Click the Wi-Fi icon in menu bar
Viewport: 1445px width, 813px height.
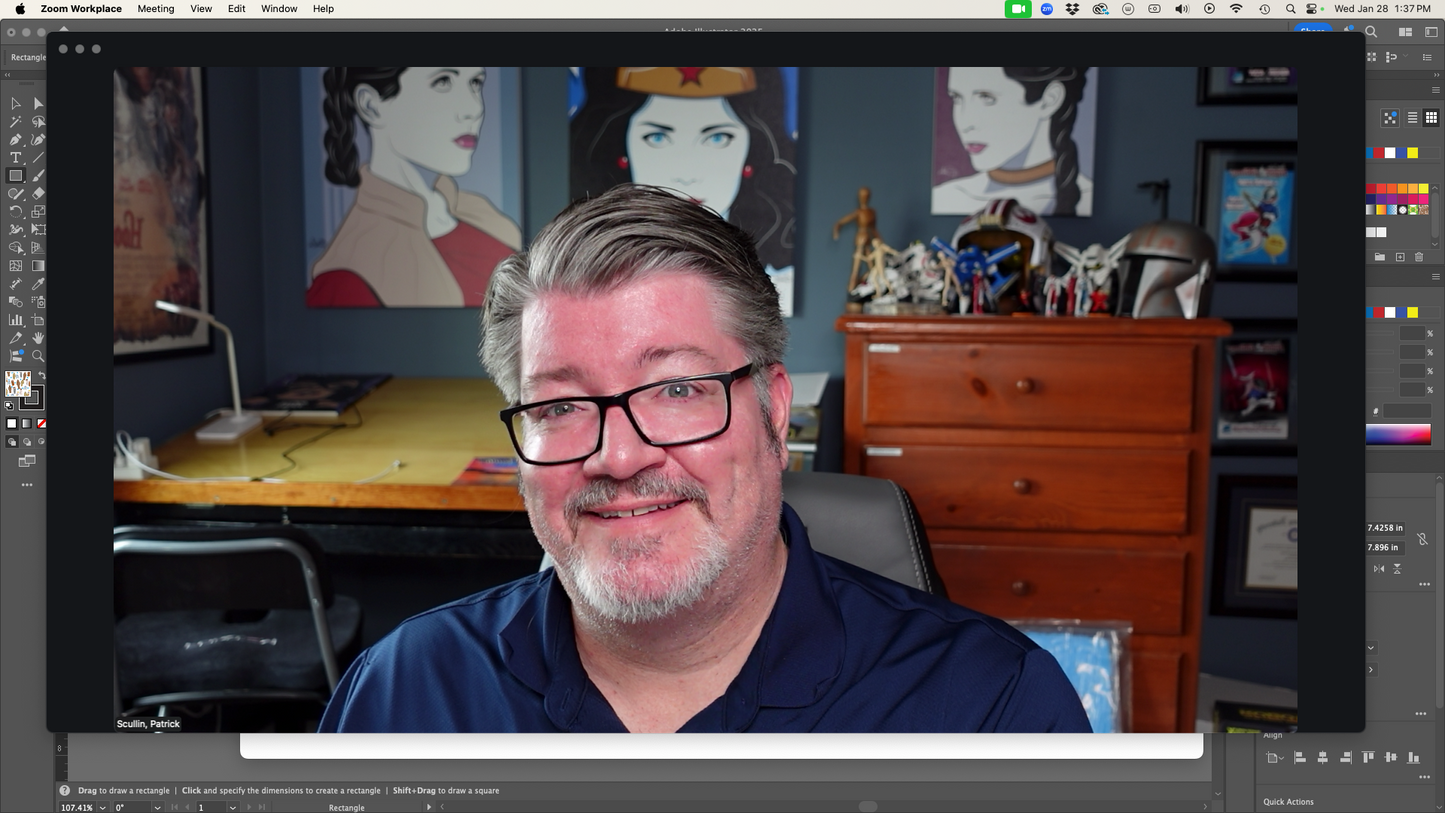pos(1236,9)
